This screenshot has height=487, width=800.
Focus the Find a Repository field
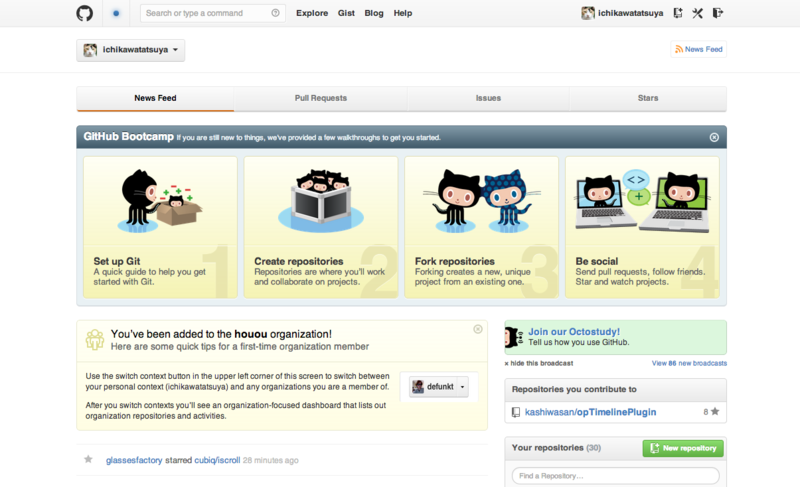point(615,476)
